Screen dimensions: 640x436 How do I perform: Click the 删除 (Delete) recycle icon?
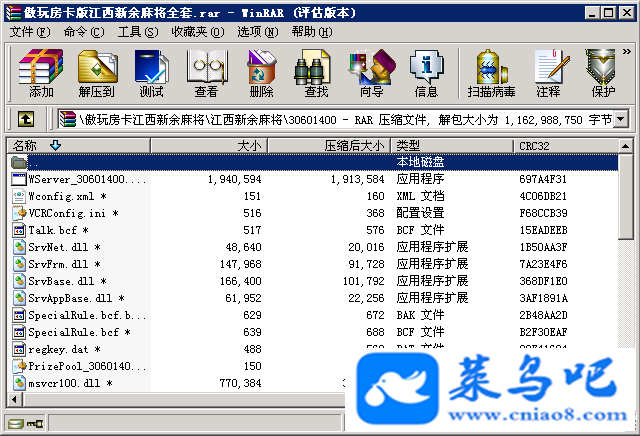click(261, 73)
